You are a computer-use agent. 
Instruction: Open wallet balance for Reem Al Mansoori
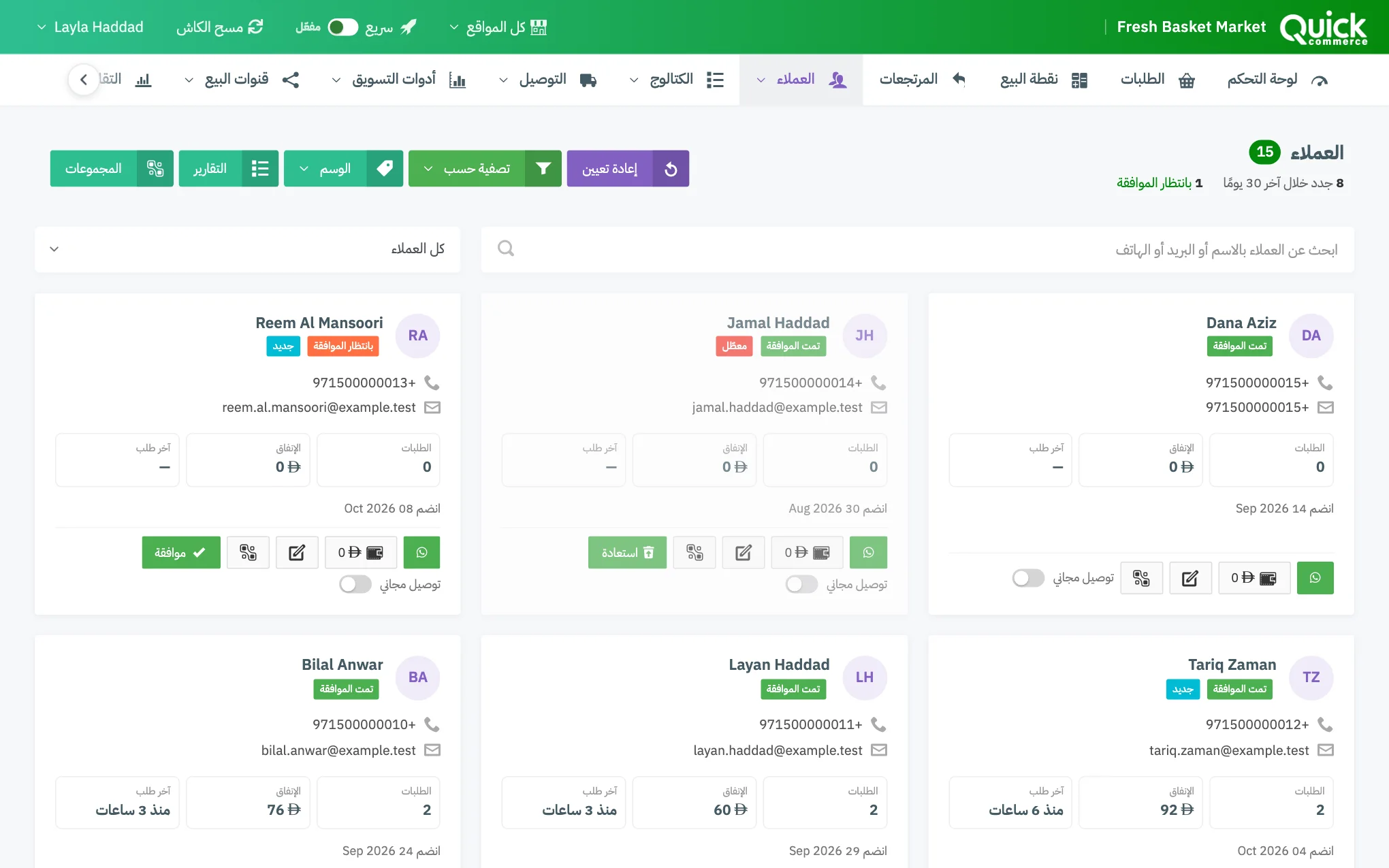click(361, 552)
